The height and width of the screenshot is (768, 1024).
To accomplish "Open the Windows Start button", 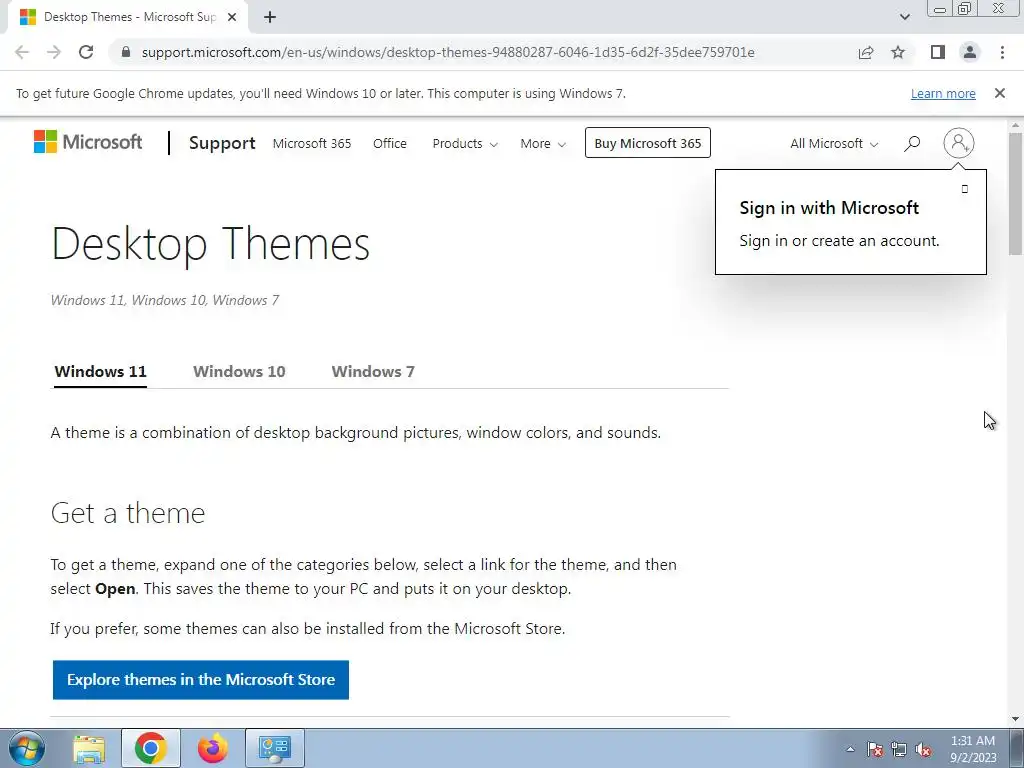I will [27, 748].
